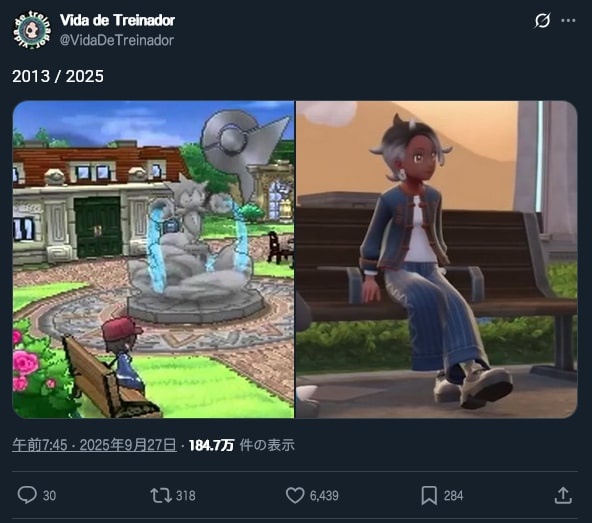Click the 件の表示 views label
The width and height of the screenshot is (592, 523).
click(267, 445)
